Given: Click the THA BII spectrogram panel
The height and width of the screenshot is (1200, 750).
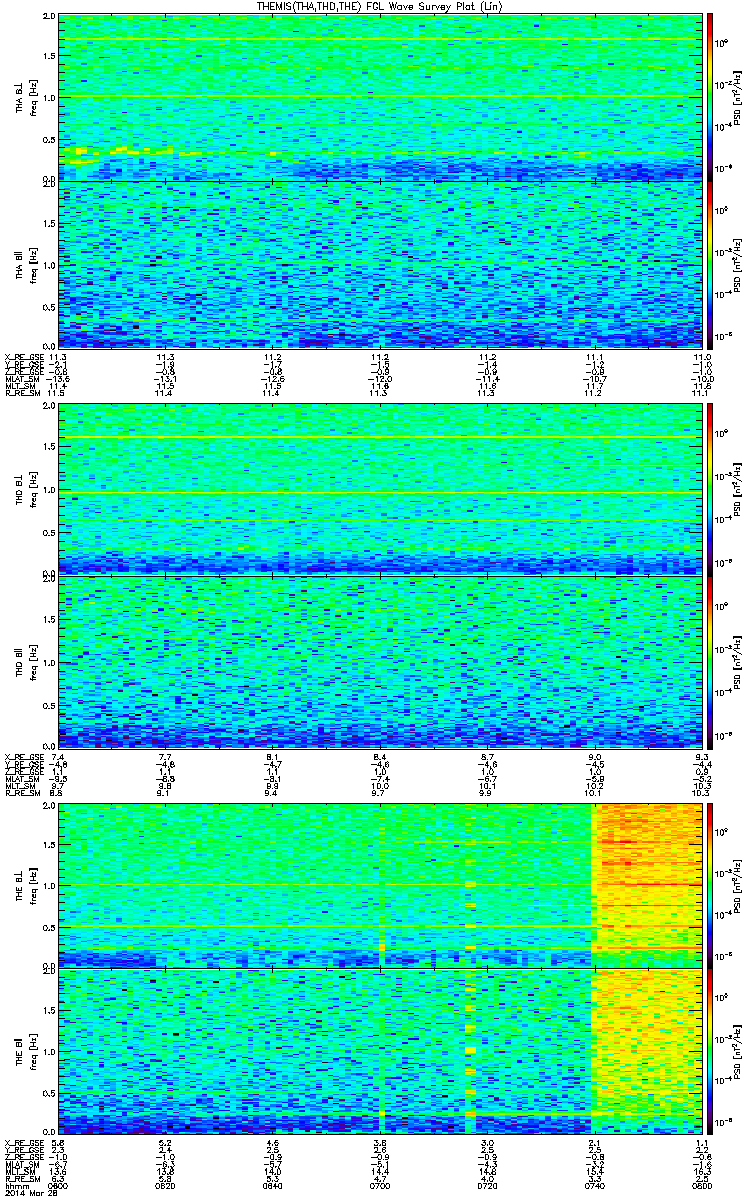Looking at the screenshot, I should [381, 264].
